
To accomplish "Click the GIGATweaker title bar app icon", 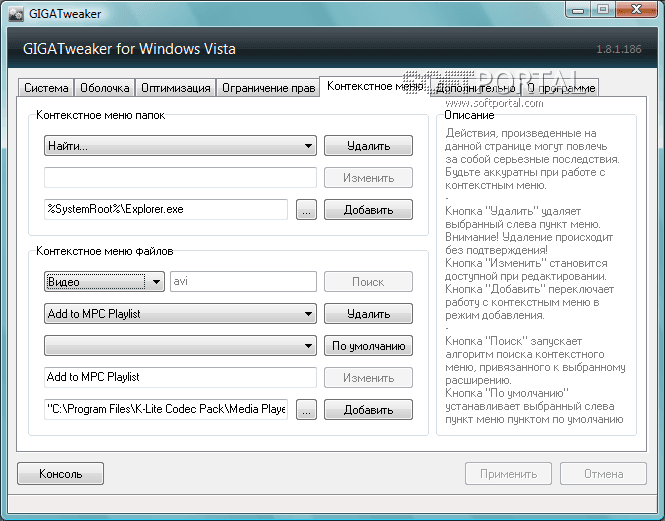I will pyautogui.click(x=16, y=14).
